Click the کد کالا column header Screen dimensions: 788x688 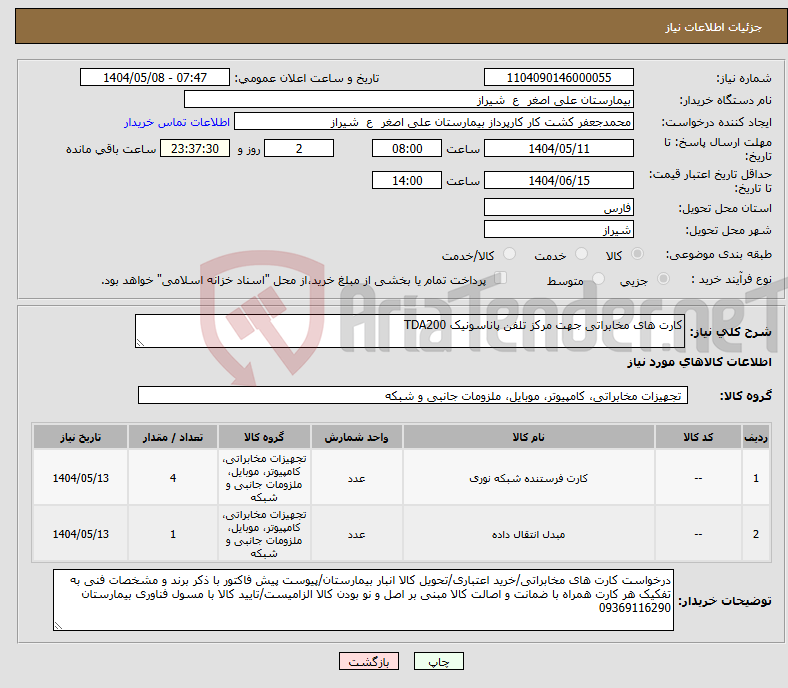coord(698,437)
